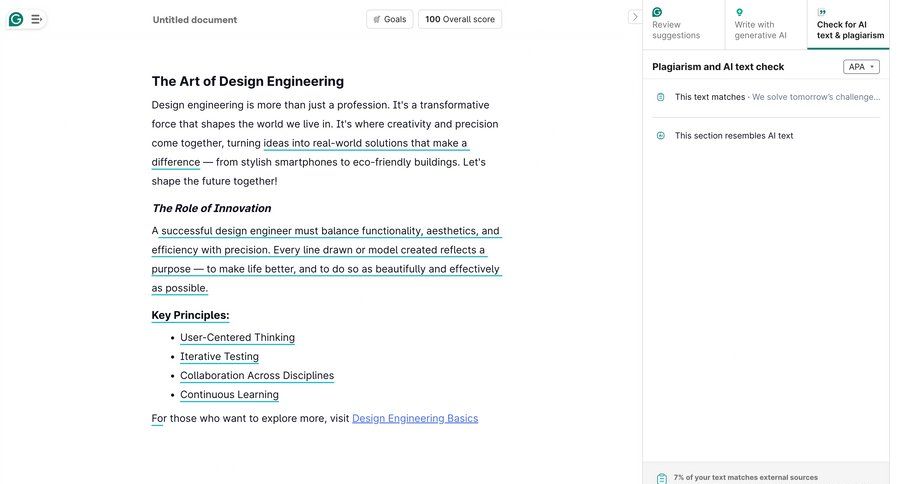Open the APA citation style dropdown

tap(861, 67)
